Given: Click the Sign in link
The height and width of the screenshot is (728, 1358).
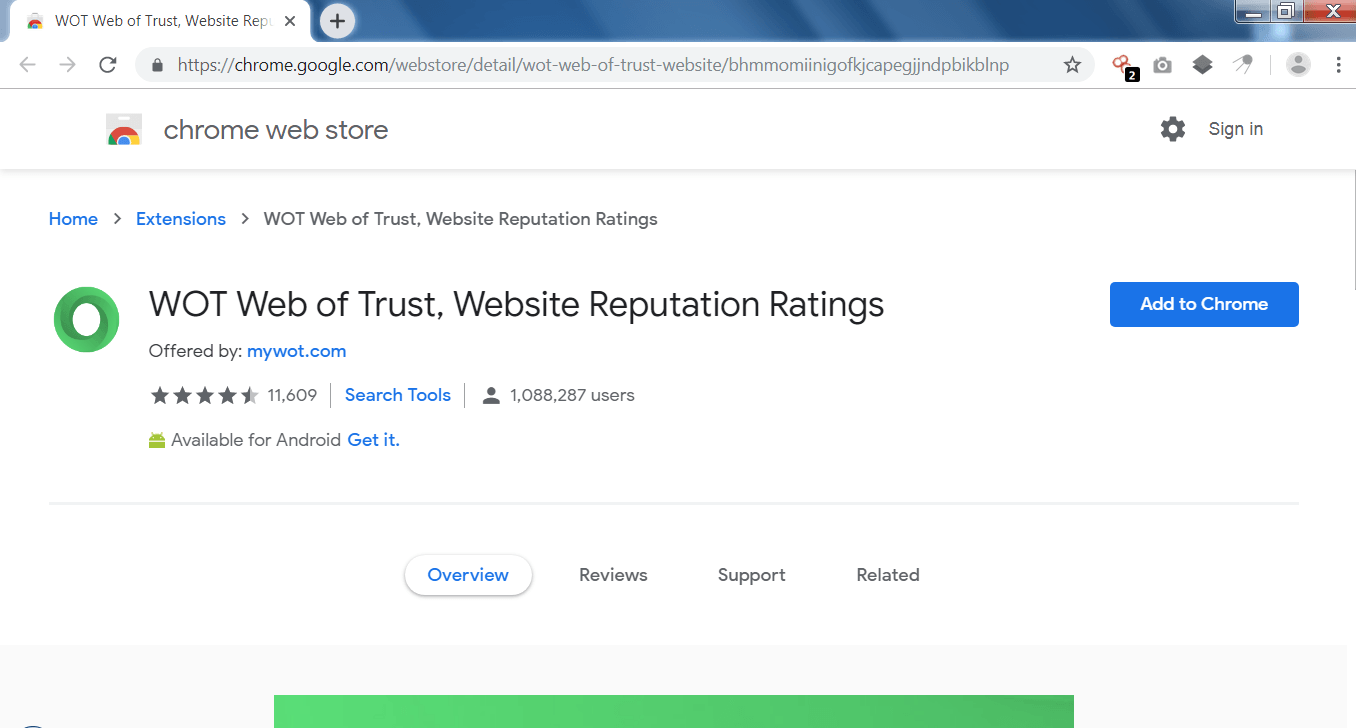Looking at the screenshot, I should (x=1236, y=129).
